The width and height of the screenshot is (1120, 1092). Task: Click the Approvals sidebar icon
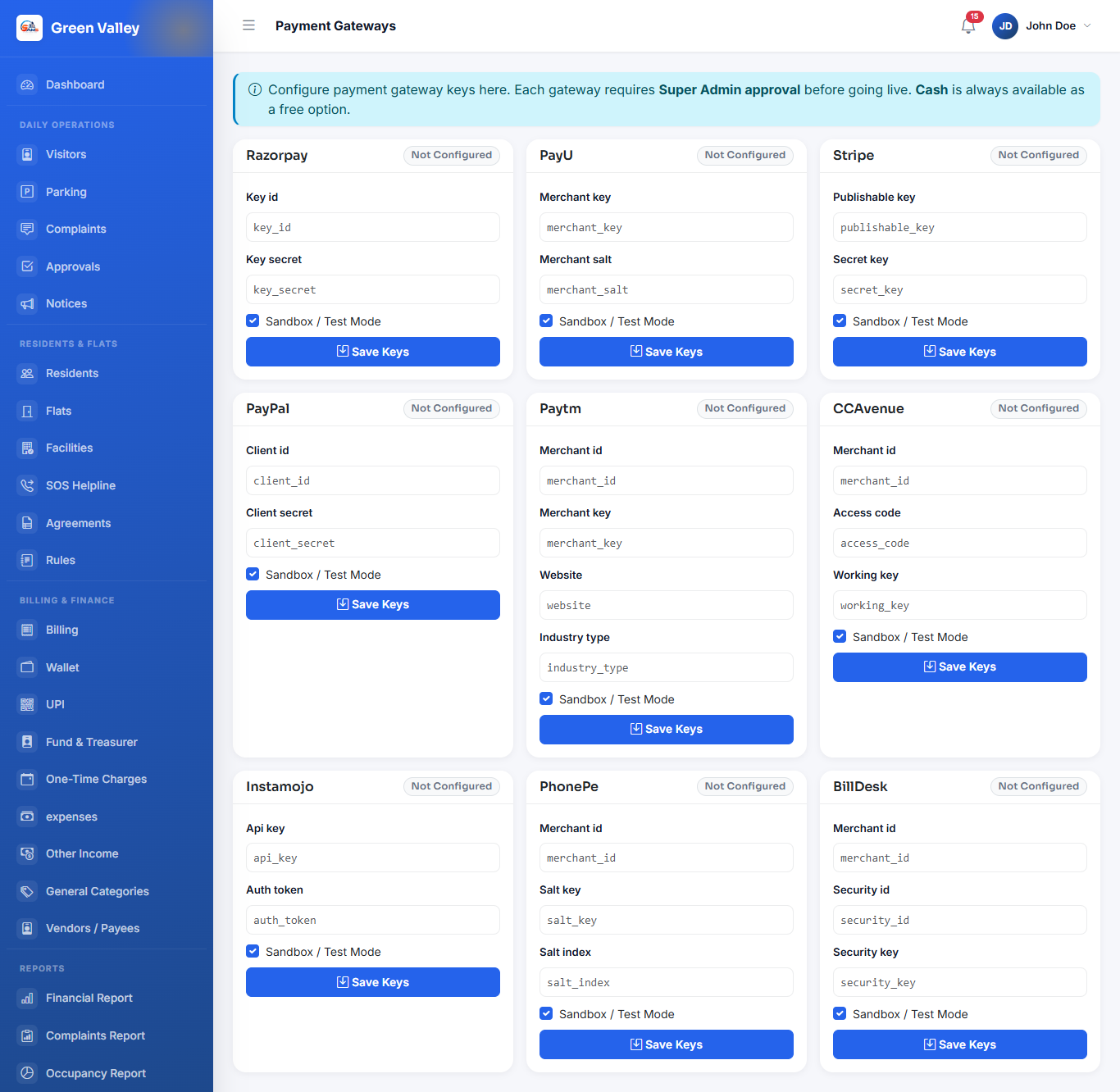[27, 266]
